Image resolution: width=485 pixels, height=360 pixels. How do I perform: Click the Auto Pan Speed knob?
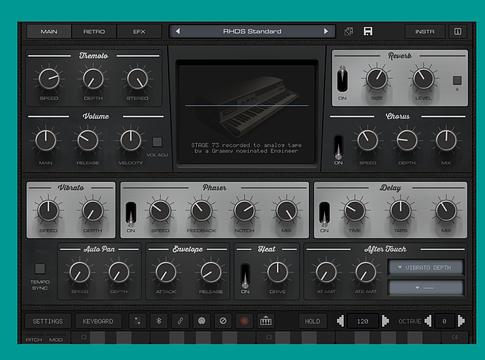80,272
